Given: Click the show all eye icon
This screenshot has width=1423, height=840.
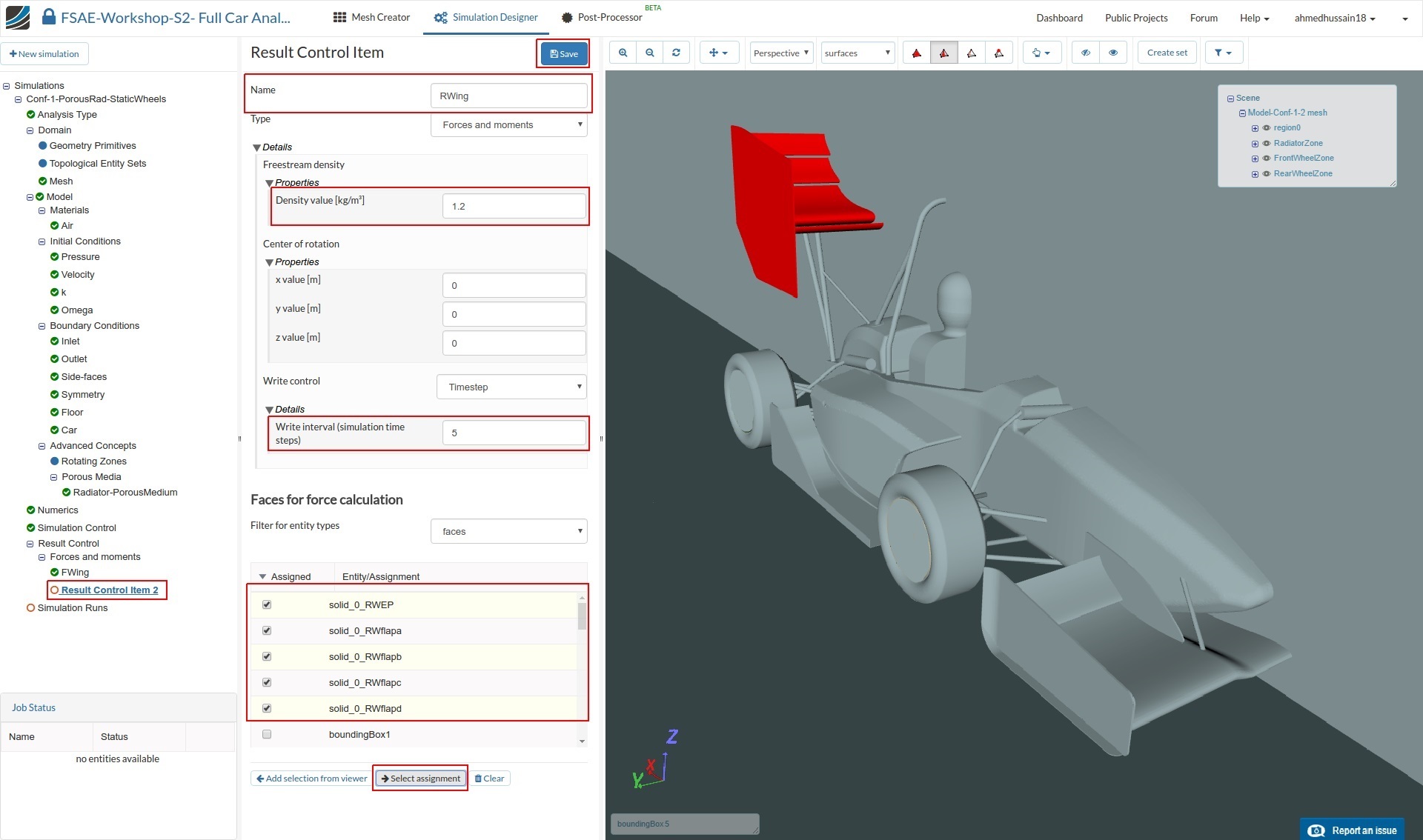Looking at the screenshot, I should pyautogui.click(x=1112, y=53).
